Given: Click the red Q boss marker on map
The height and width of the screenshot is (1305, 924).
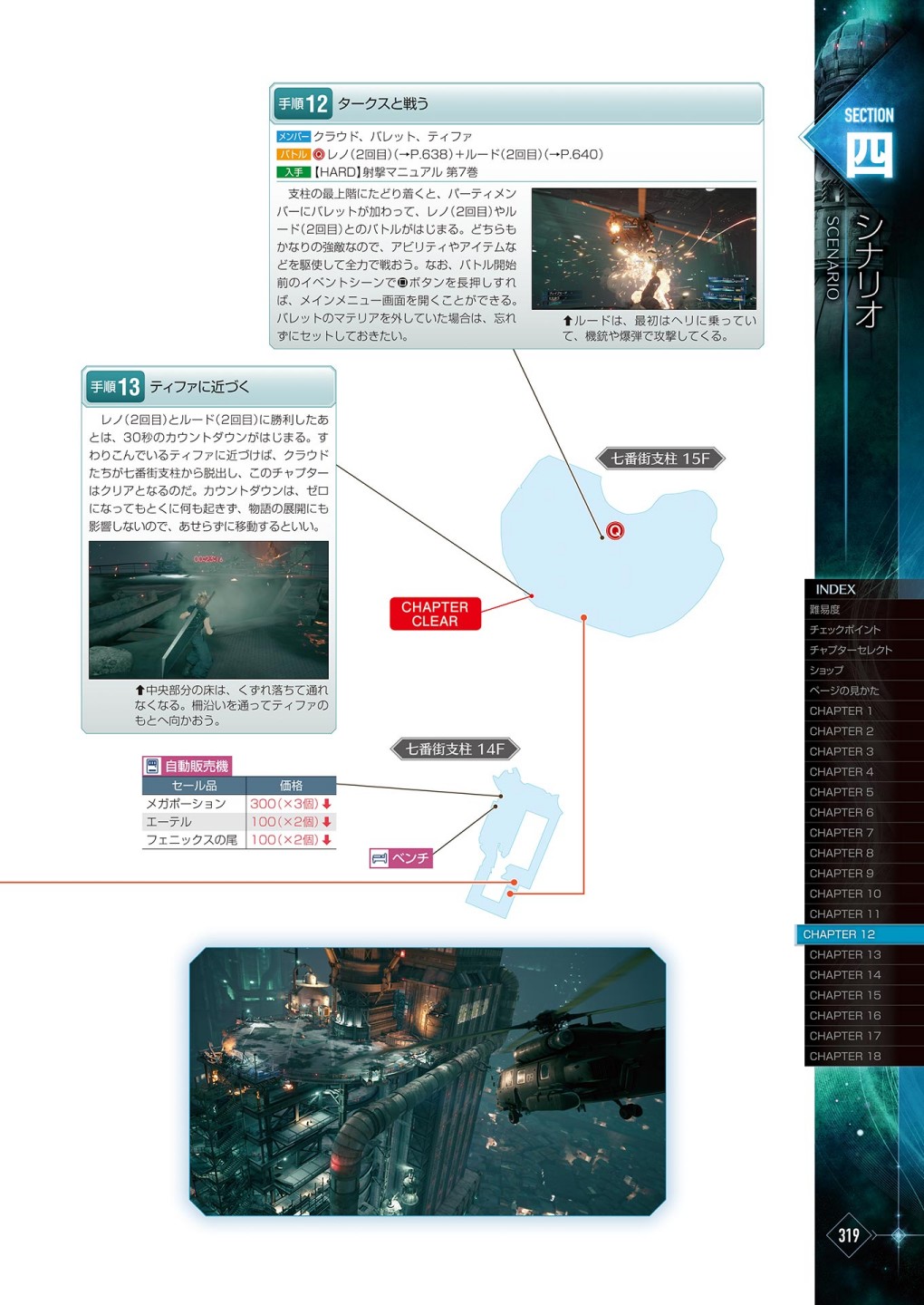Looking at the screenshot, I should (615, 530).
